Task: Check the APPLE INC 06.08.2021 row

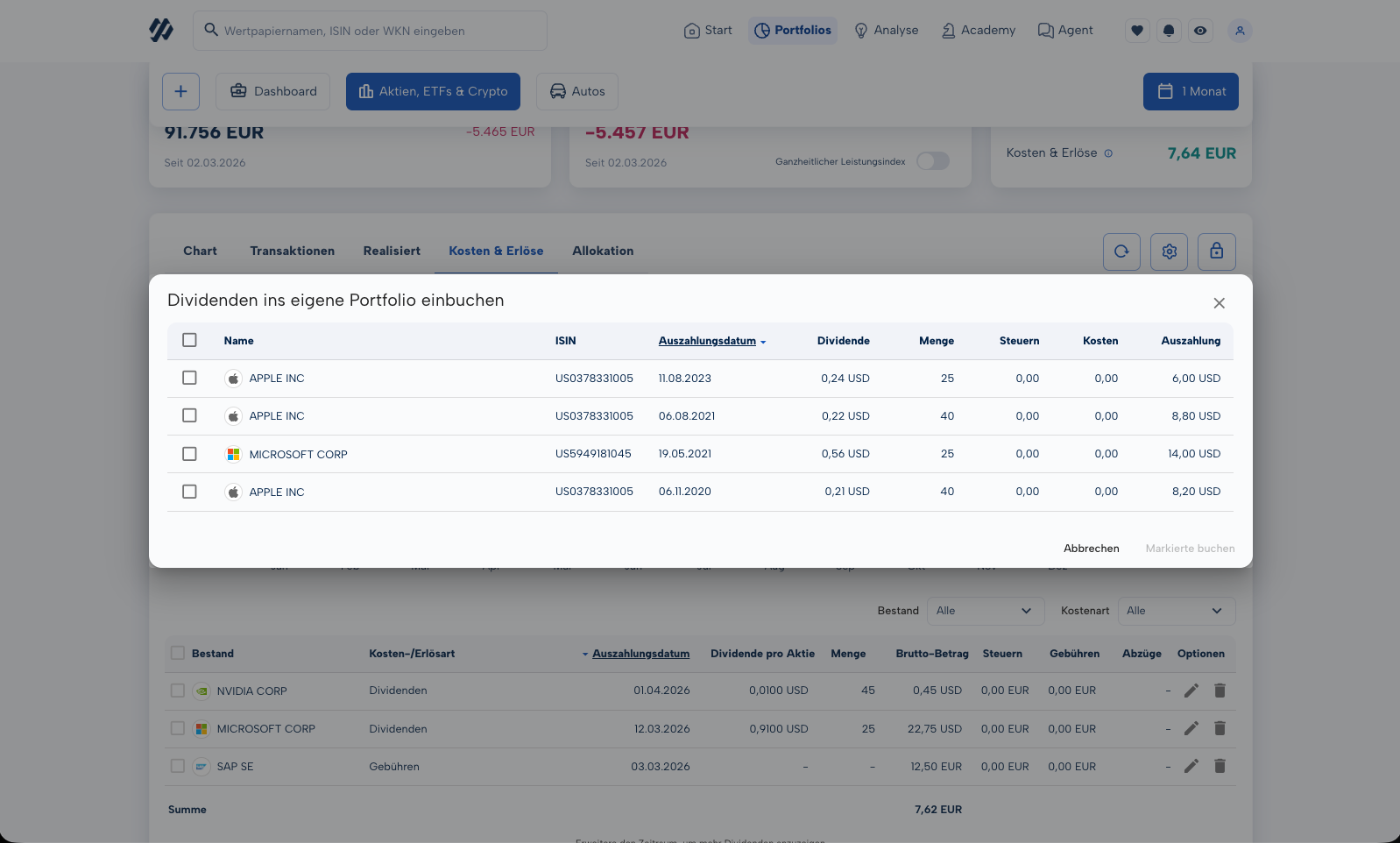Action: [x=189, y=415]
